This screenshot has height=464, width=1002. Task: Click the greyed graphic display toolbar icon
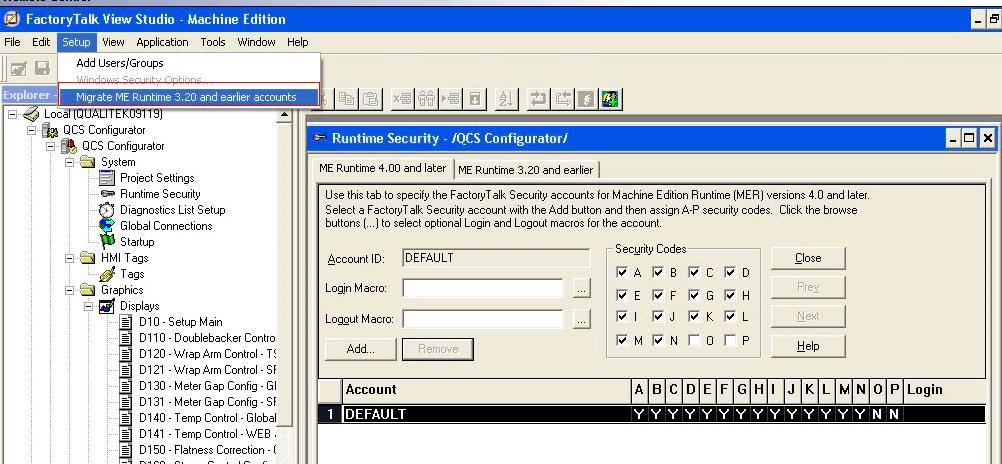pos(19,68)
